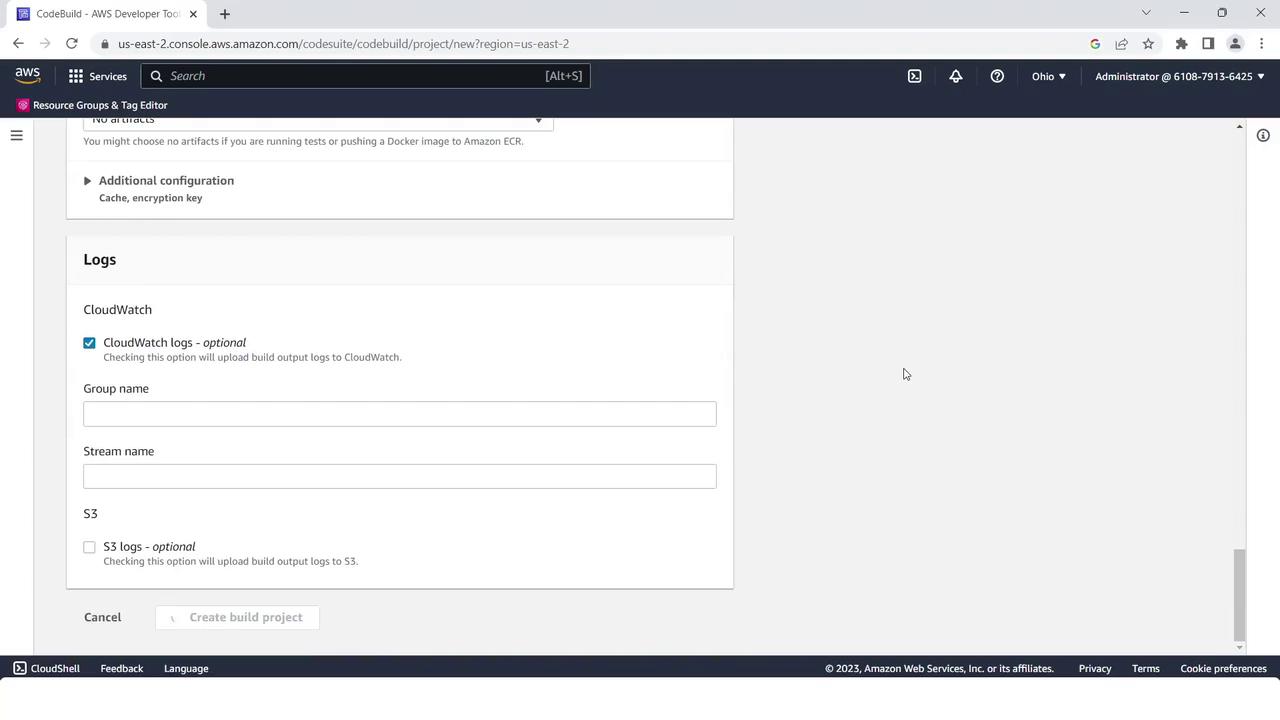Uncheck the CloudWatch logs checkbox
Screen dimensions: 1280x720
[89, 343]
